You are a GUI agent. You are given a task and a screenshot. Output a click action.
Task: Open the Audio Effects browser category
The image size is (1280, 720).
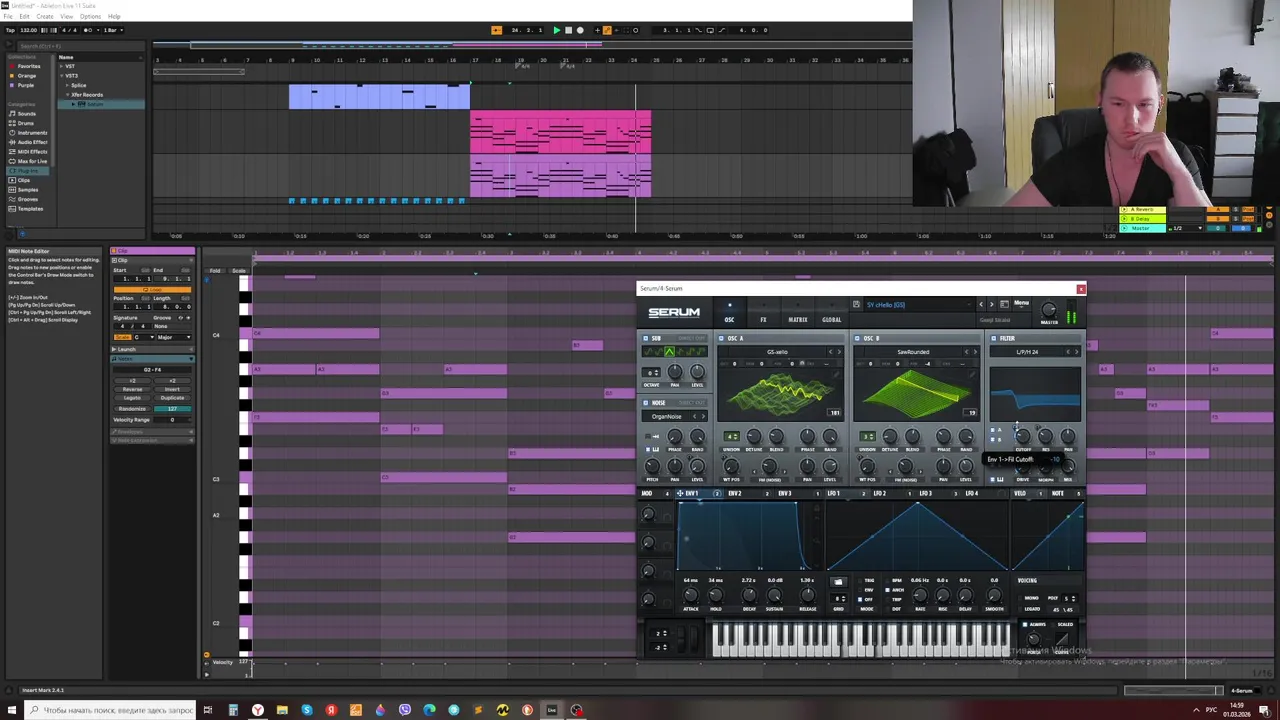pyautogui.click(x=32, y=142)
